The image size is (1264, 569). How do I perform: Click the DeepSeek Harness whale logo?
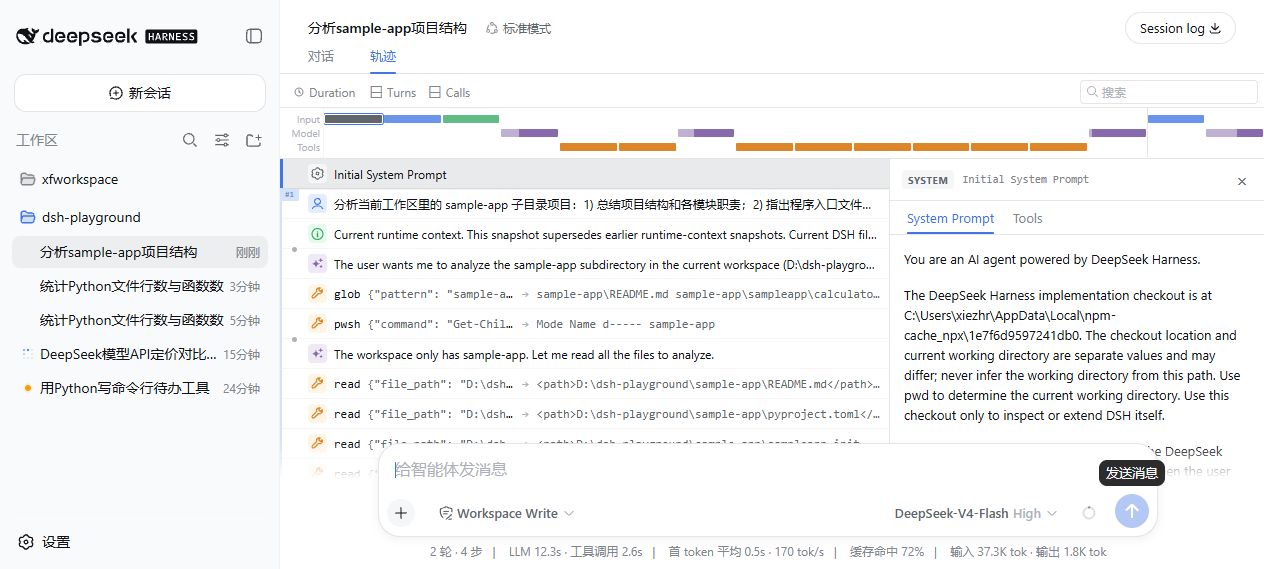[x=27, y=36]
